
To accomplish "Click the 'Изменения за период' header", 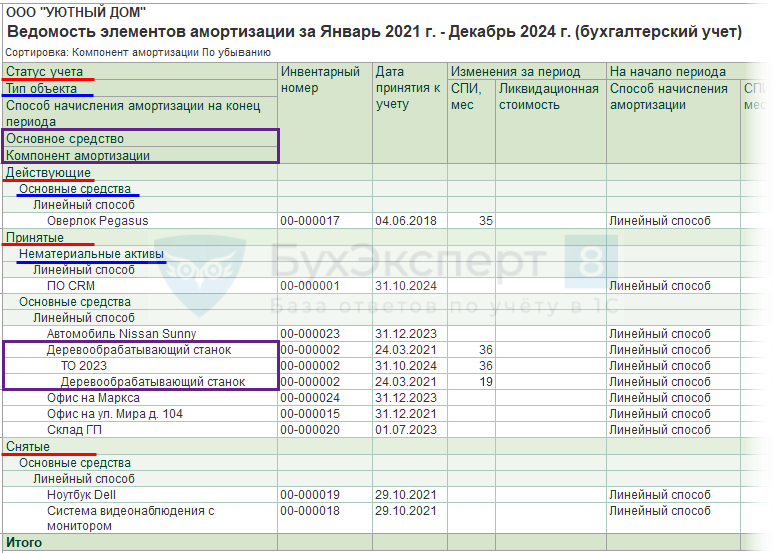I will 527,72.
